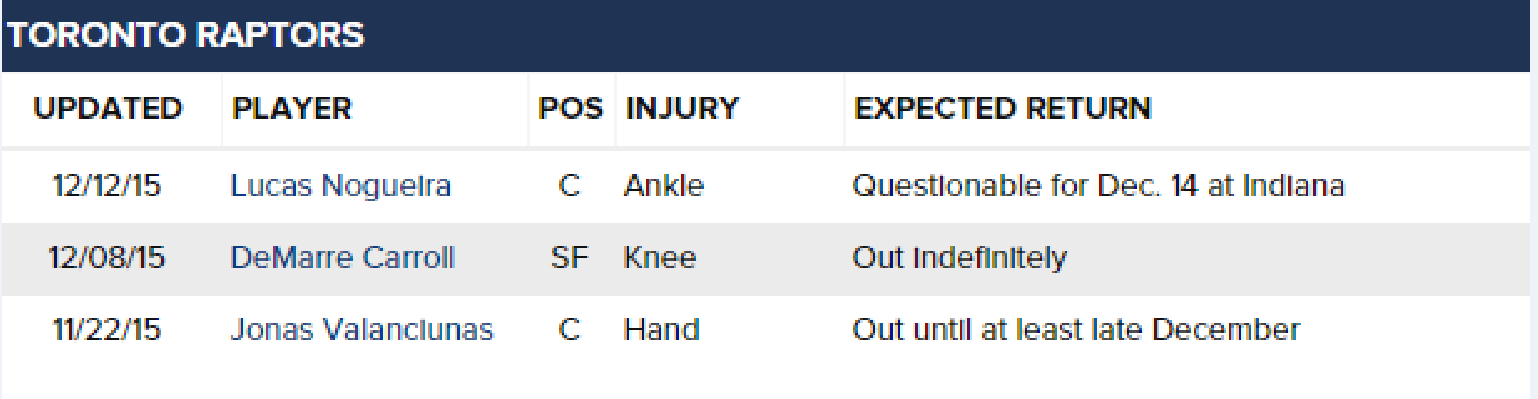Select the Ankle injury cell

tap(664, 187)
